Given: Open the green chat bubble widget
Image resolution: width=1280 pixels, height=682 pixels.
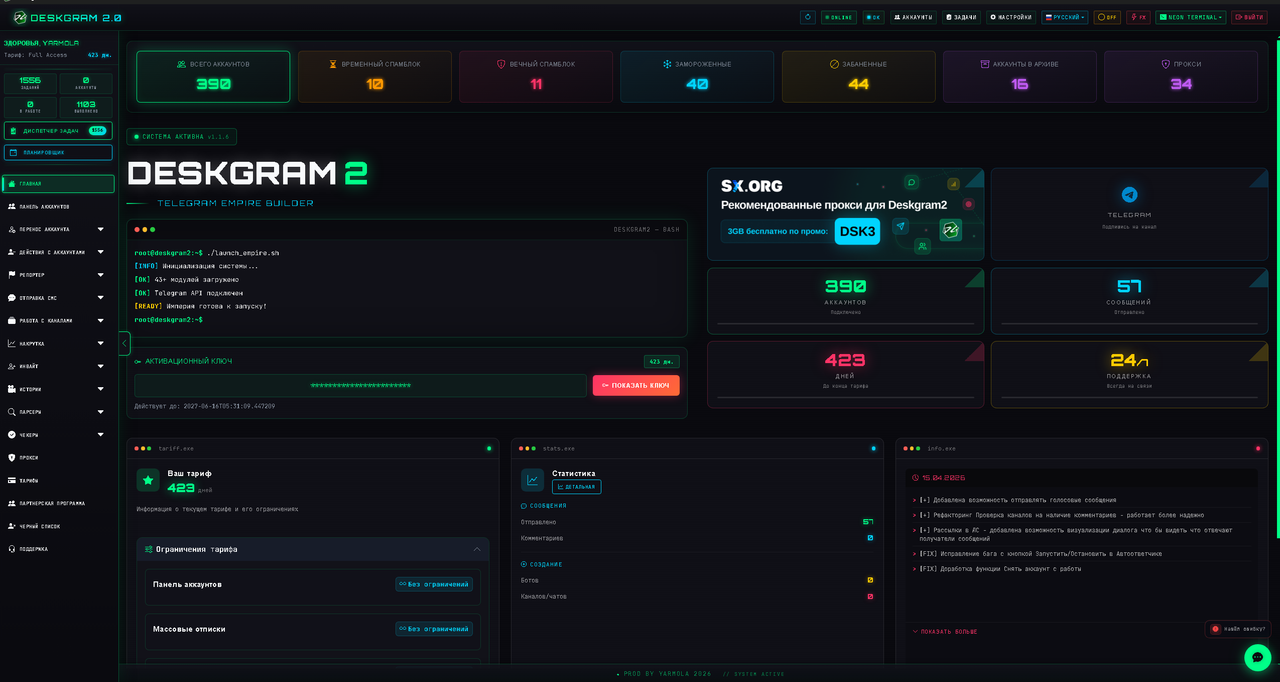Looking at the screenshot, I should click(x=1257, y=657).
